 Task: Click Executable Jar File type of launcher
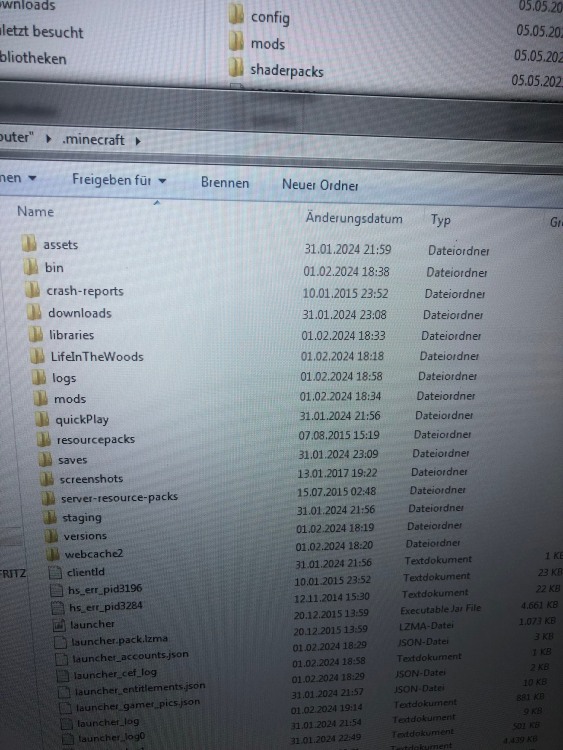coord(441,610)
